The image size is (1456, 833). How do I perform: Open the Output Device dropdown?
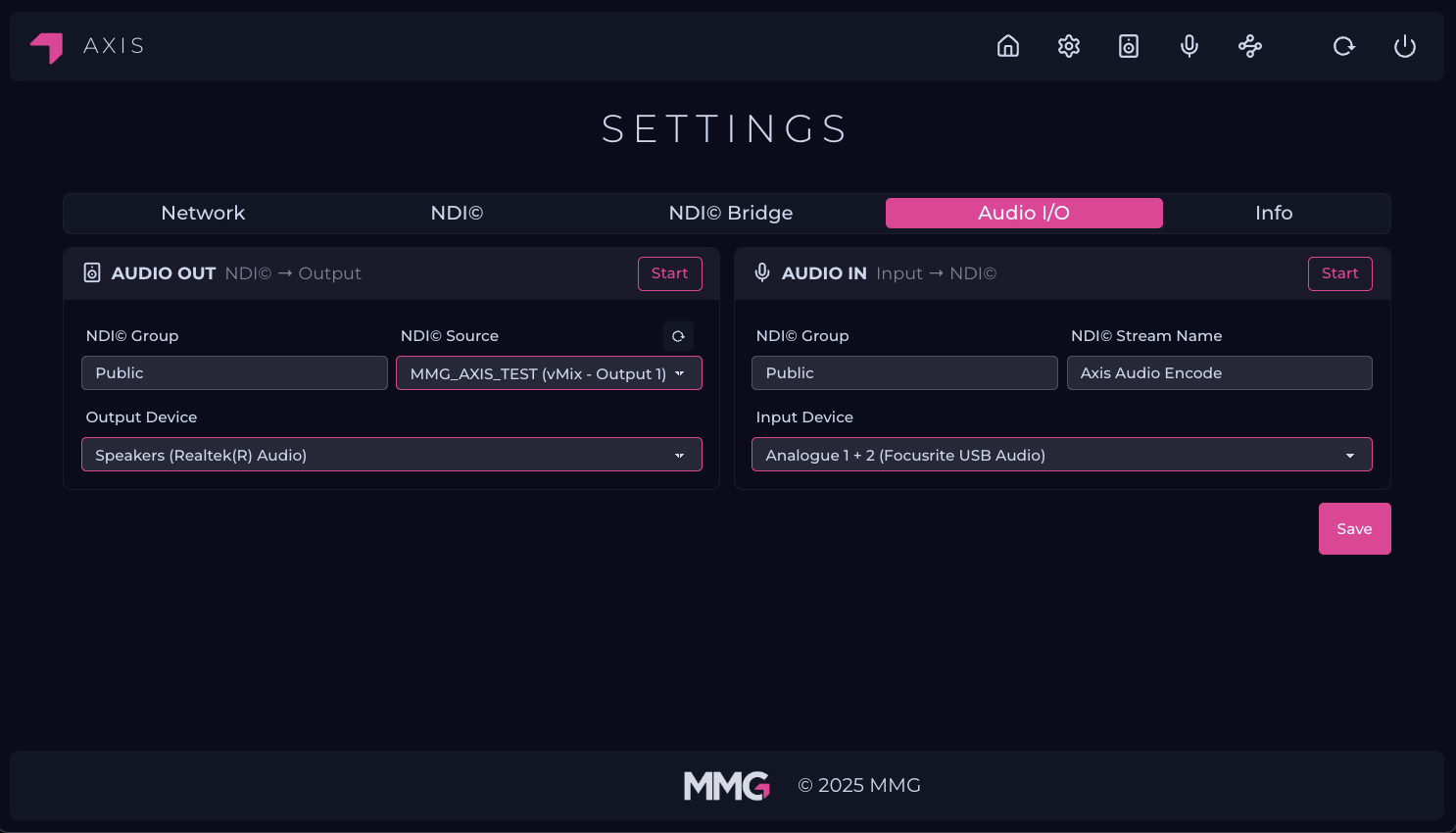(x=392, y=455)
